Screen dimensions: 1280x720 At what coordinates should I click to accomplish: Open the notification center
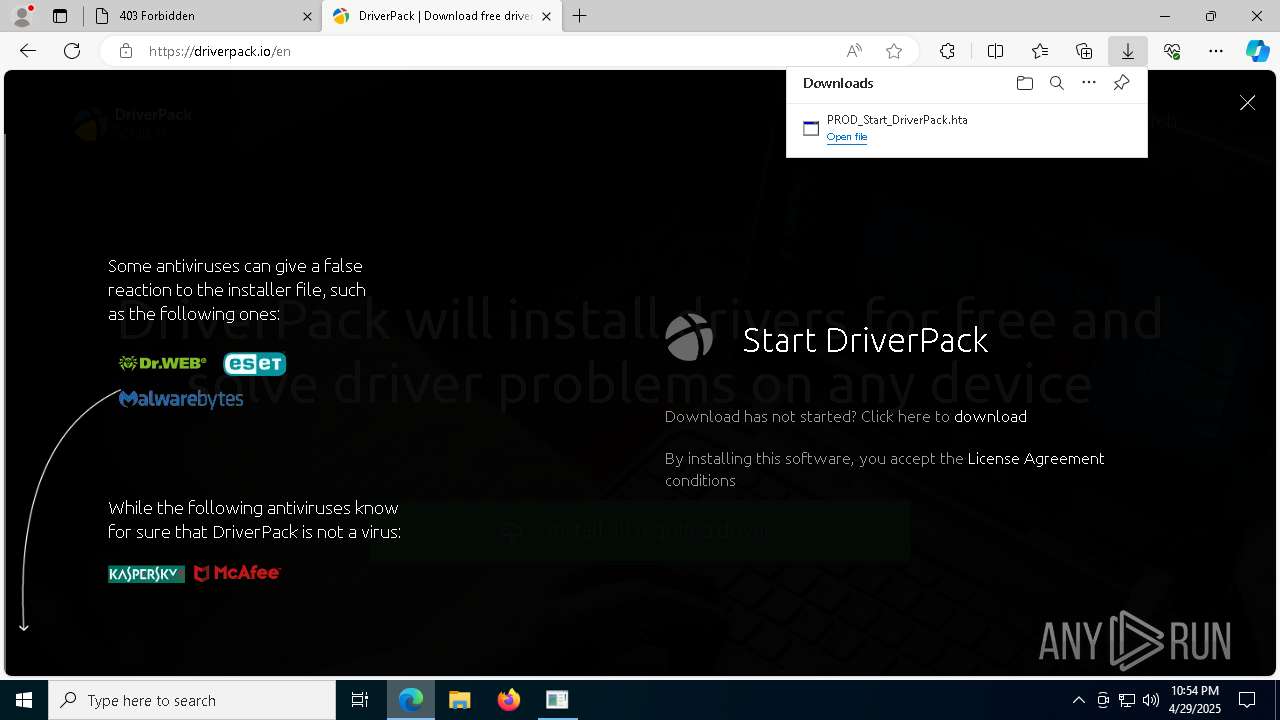tap(1247, 700)
